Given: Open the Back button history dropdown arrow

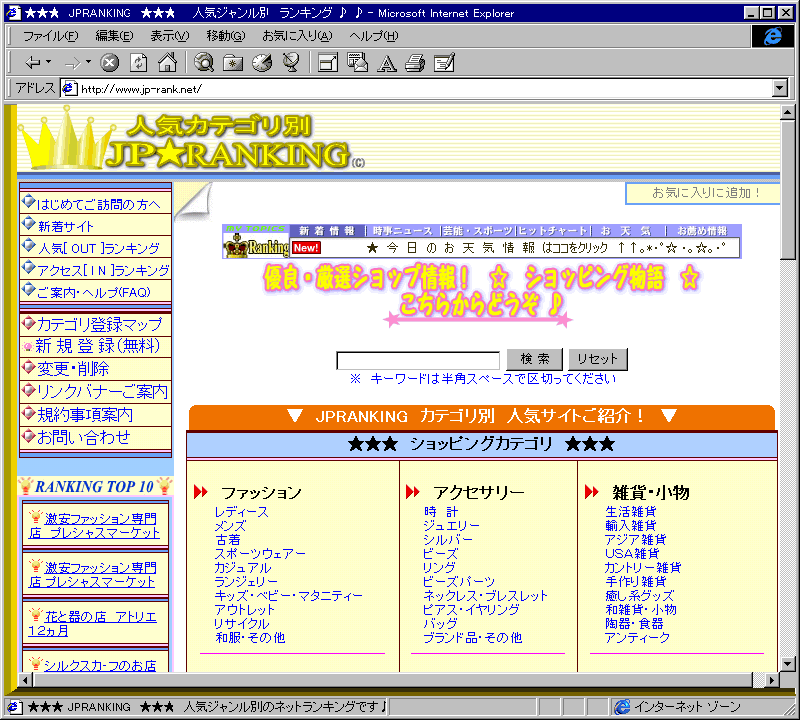Looking at the screenshot, I should pos(48,62).
